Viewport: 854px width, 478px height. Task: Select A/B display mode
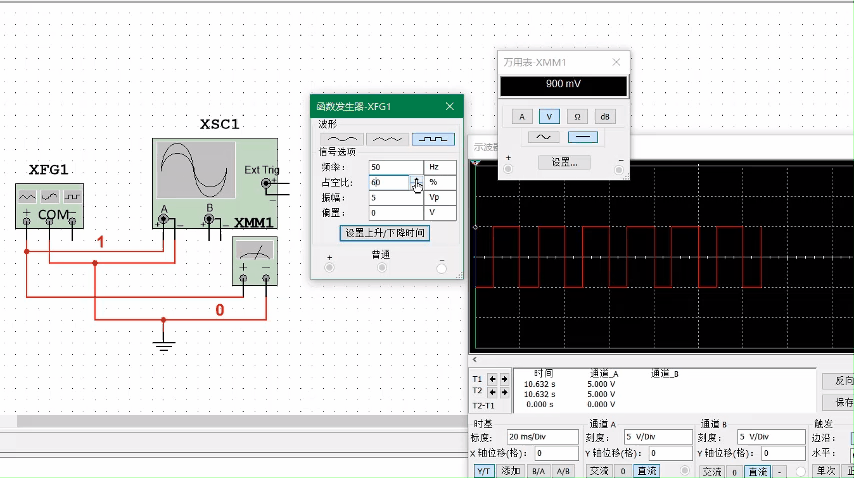click(563, 471)
